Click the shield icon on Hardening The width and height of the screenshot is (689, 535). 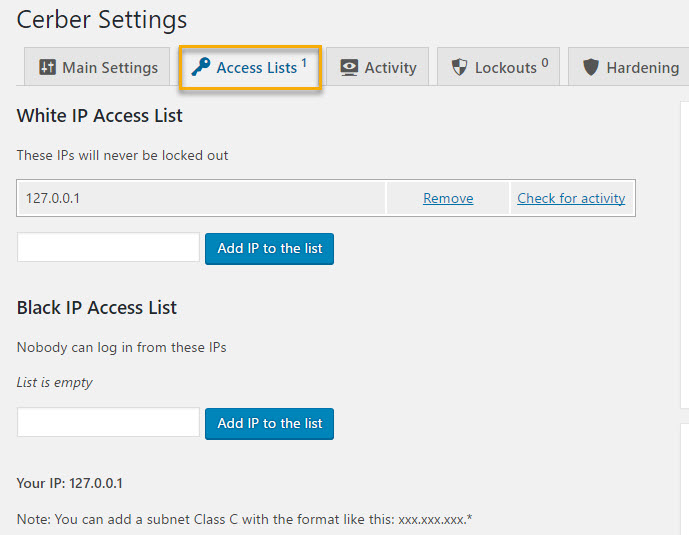tap(591, 67)
